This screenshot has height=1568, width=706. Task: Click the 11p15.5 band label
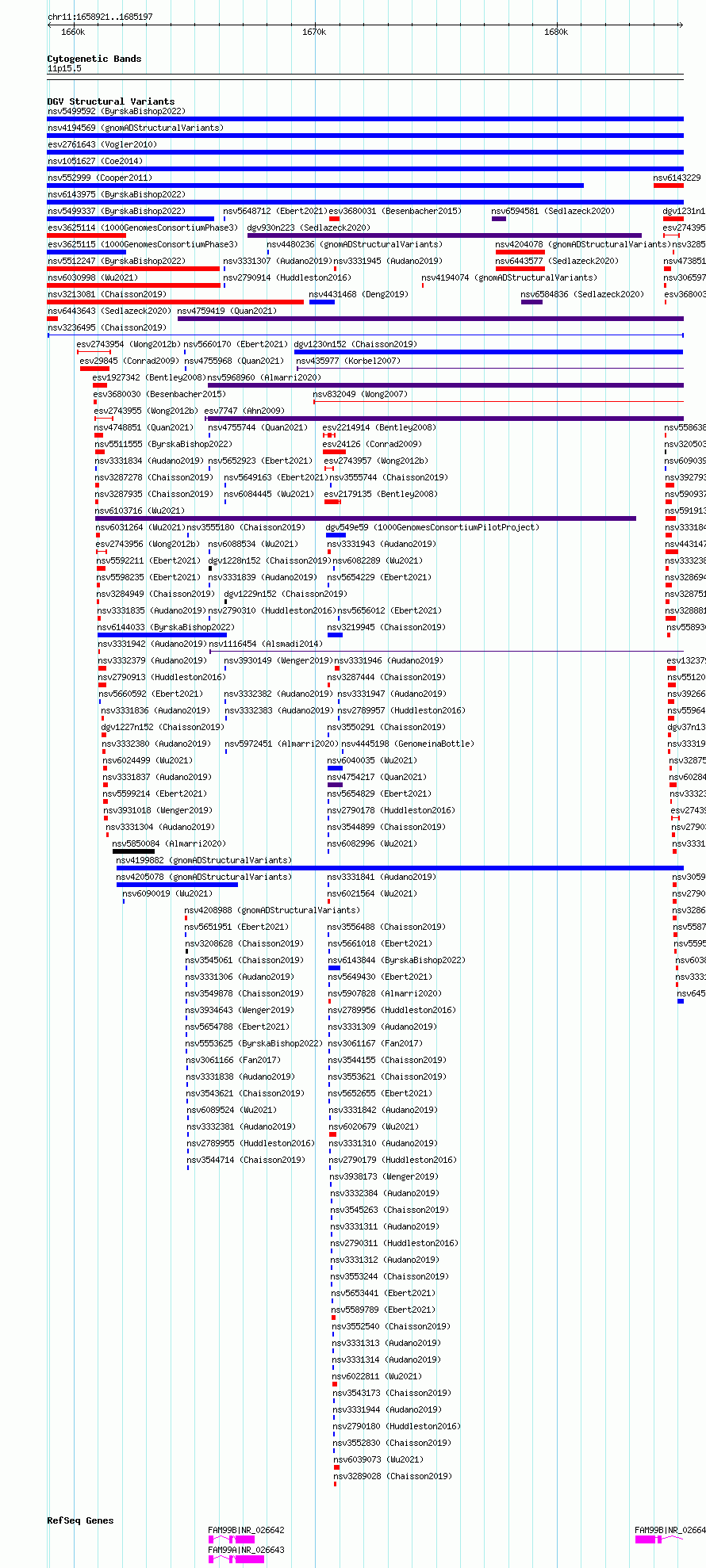[x=64, y=68]
